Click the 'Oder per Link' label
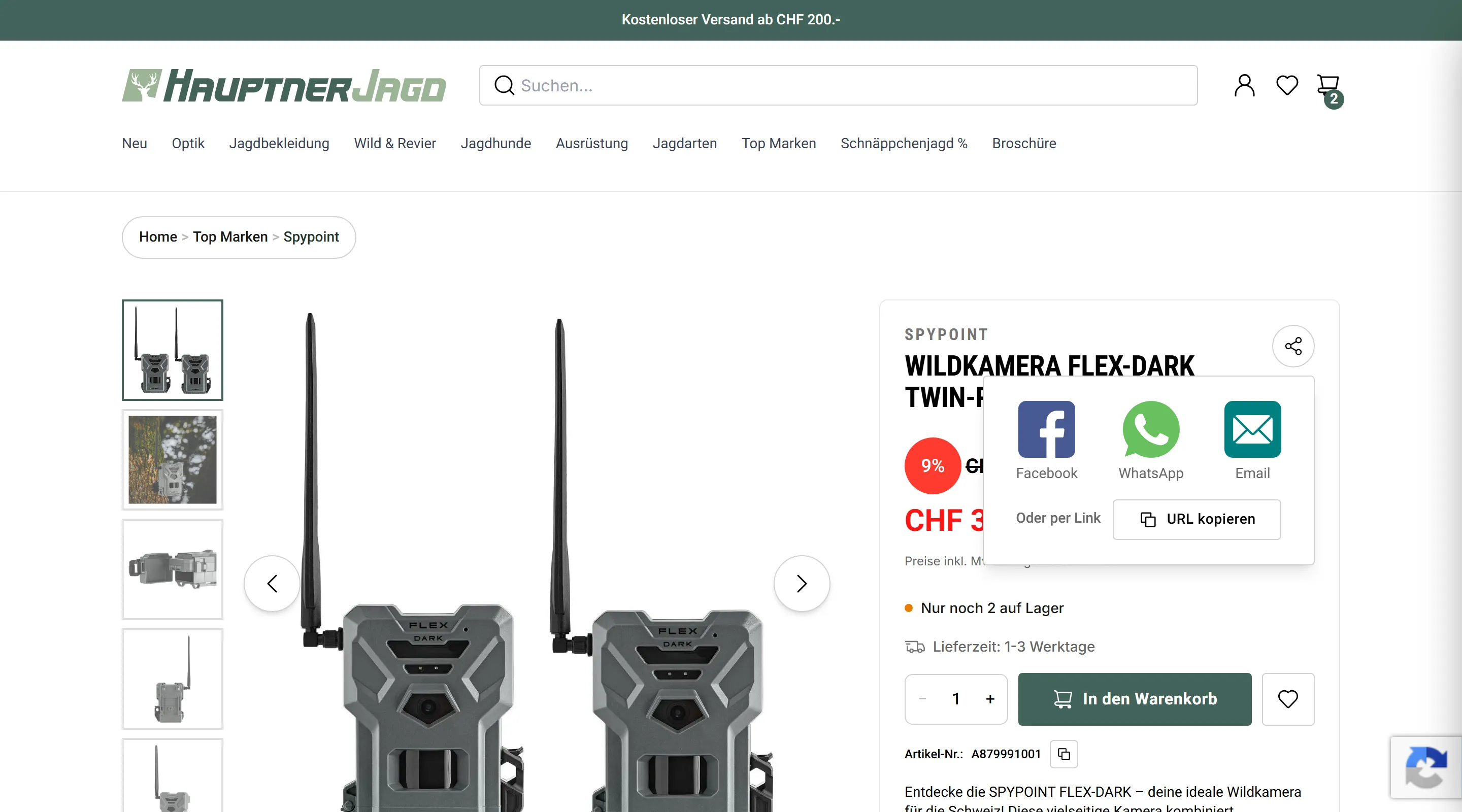 pyautogui.click(x=1058, y=518)
